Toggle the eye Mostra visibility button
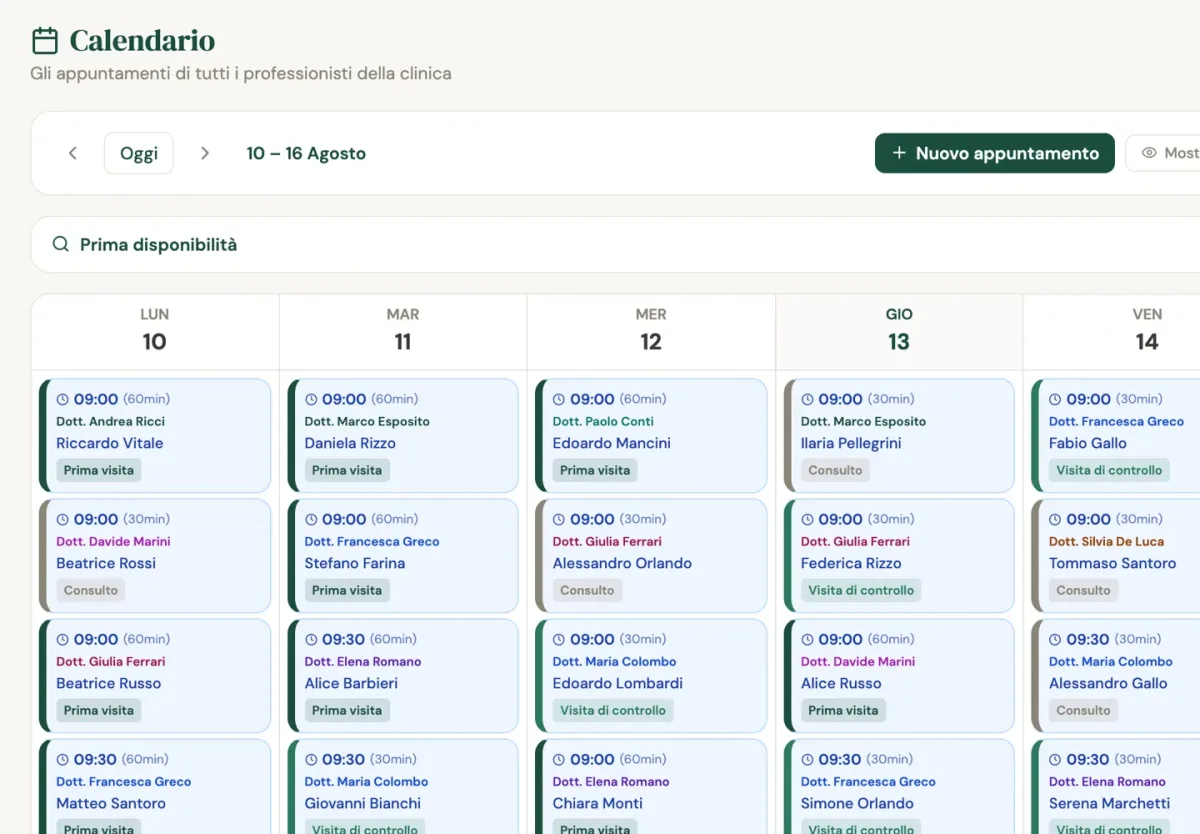Image resolution: width=1200 pixels, height=834 pixels. point(1163,153)
